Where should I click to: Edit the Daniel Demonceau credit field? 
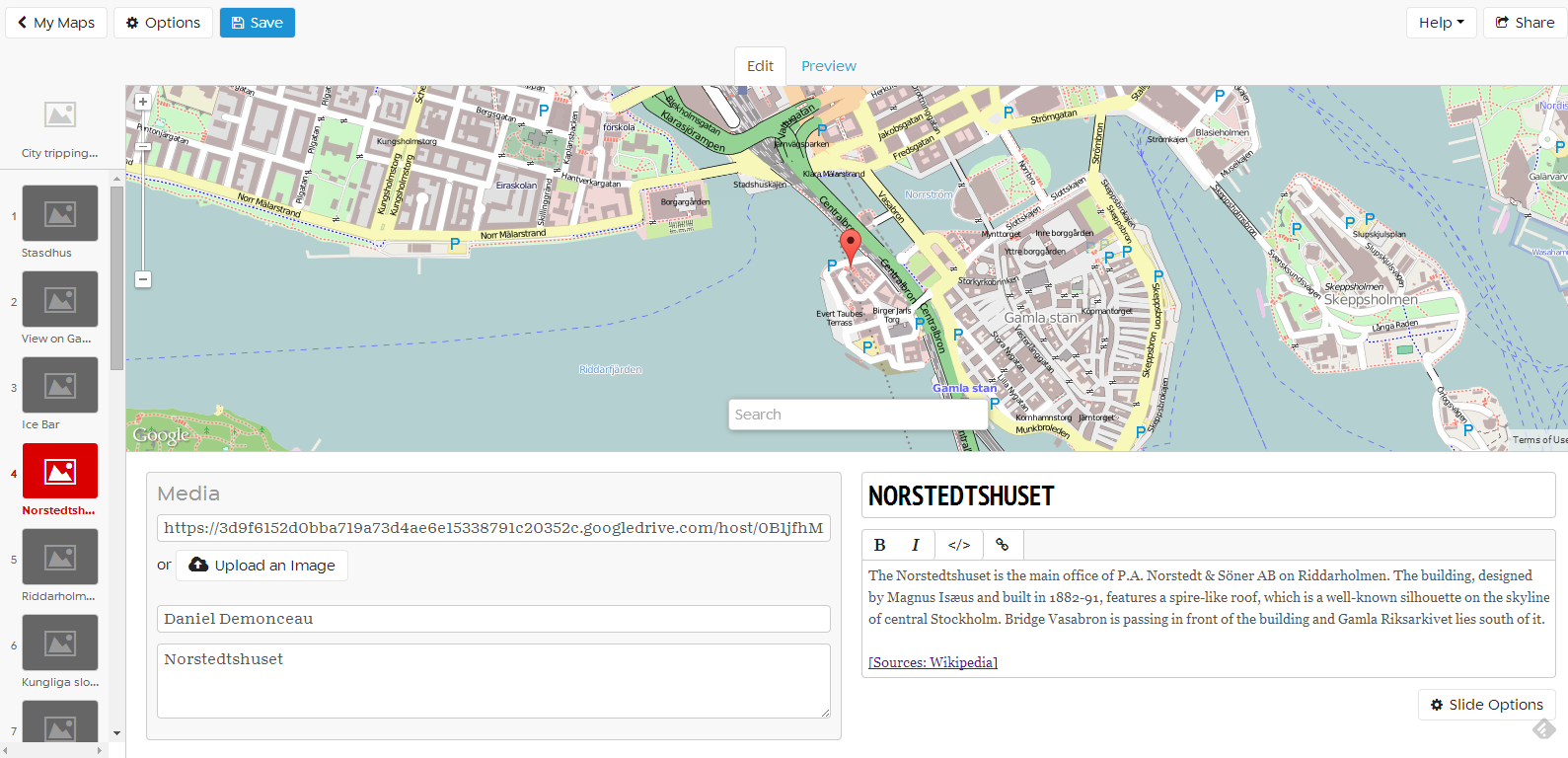493,619
